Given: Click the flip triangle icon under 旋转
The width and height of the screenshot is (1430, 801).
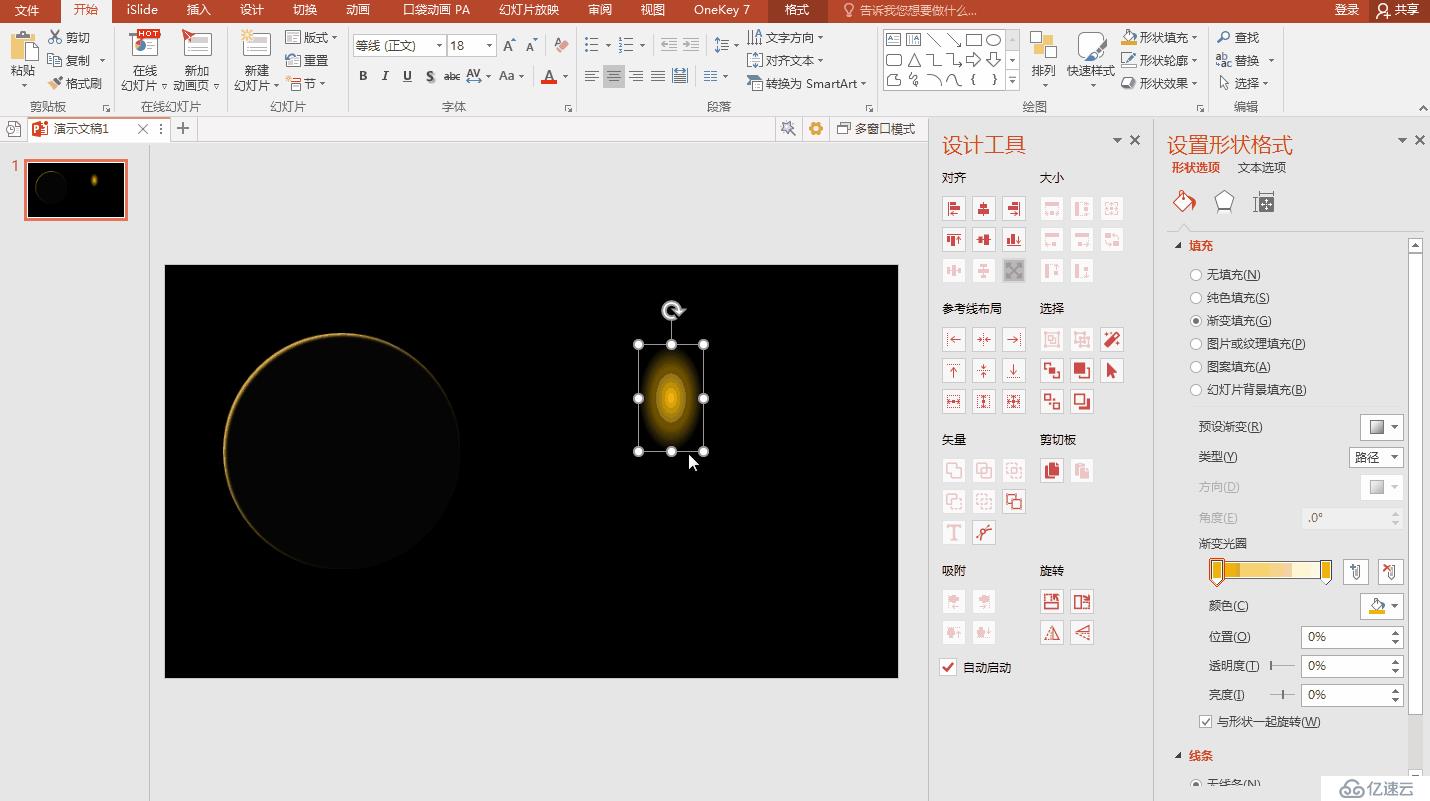Looking at the screenshot, I should click(x=1052, y=633).
